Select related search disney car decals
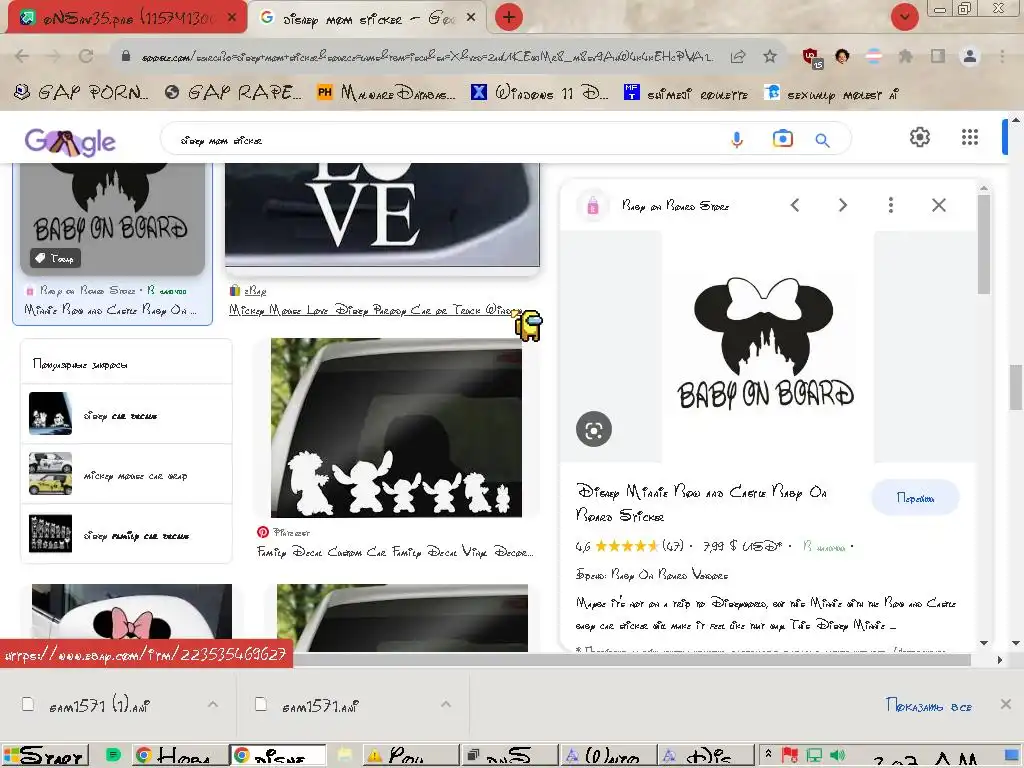 126,414
